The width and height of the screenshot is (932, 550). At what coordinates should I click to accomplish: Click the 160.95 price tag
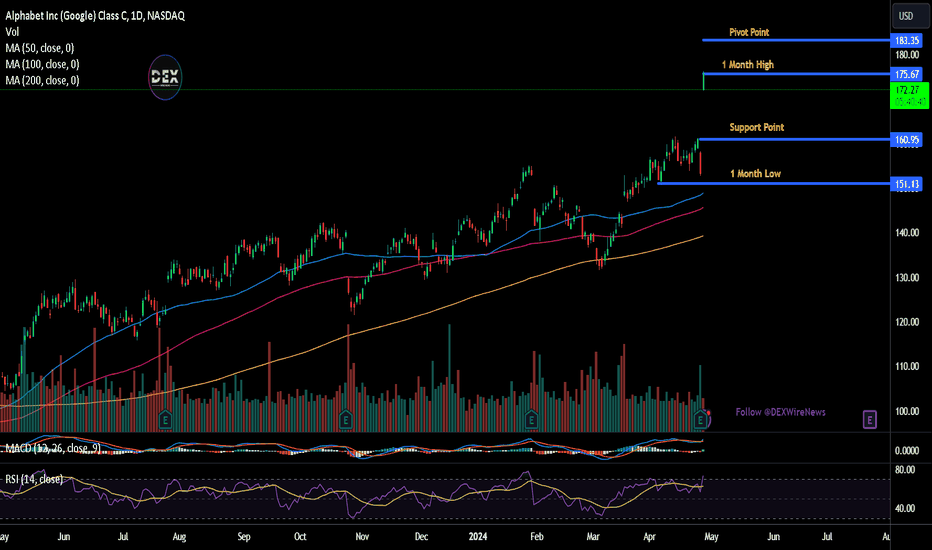pyautogui.click(x=907, y=140)
